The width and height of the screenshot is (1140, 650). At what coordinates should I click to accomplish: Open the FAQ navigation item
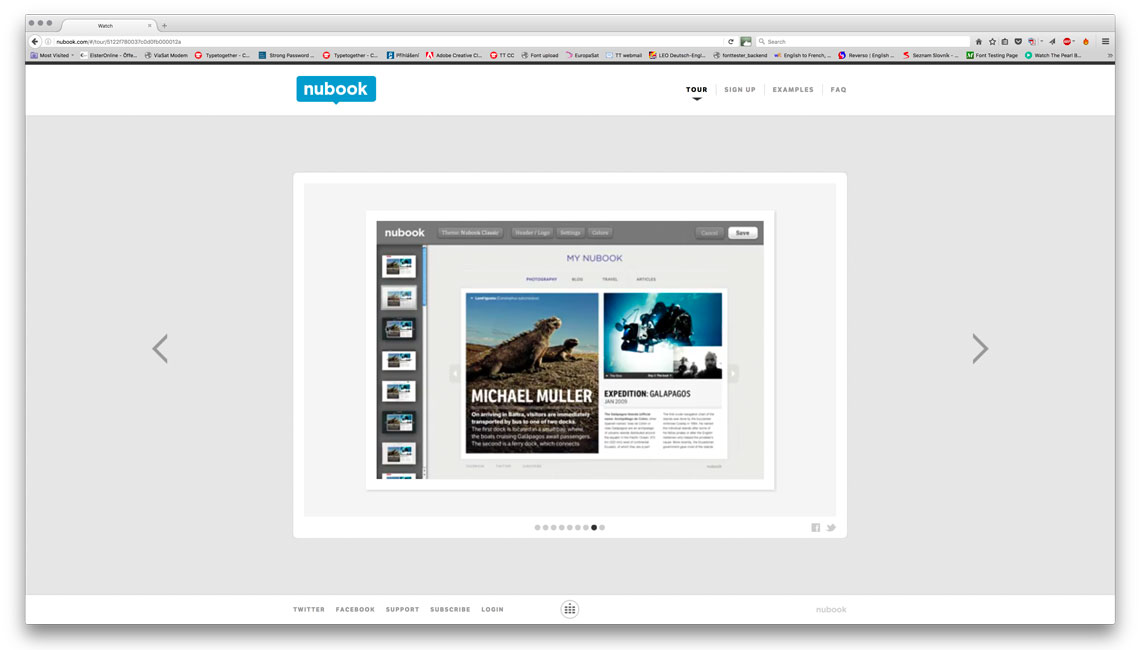pos(838,89)
